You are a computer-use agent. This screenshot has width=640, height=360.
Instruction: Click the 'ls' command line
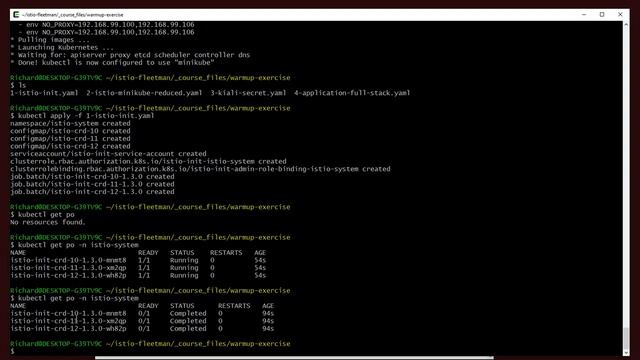click(18, 85)
